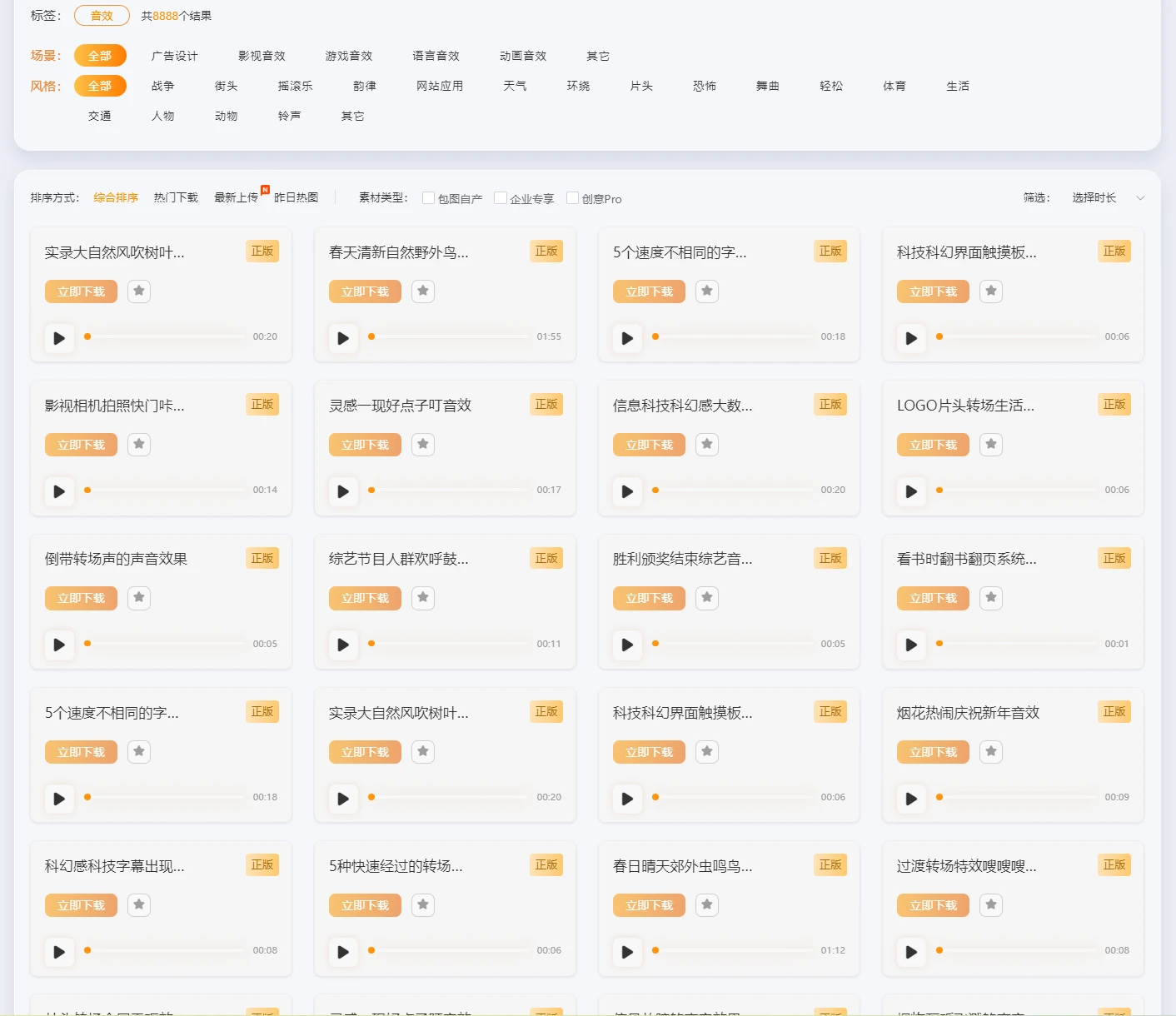Tick the 创意Pro checkbox
Image resolution: width=1176 pixels, height=1016 pixels.
pyautogui.click(x=572, y=198)
